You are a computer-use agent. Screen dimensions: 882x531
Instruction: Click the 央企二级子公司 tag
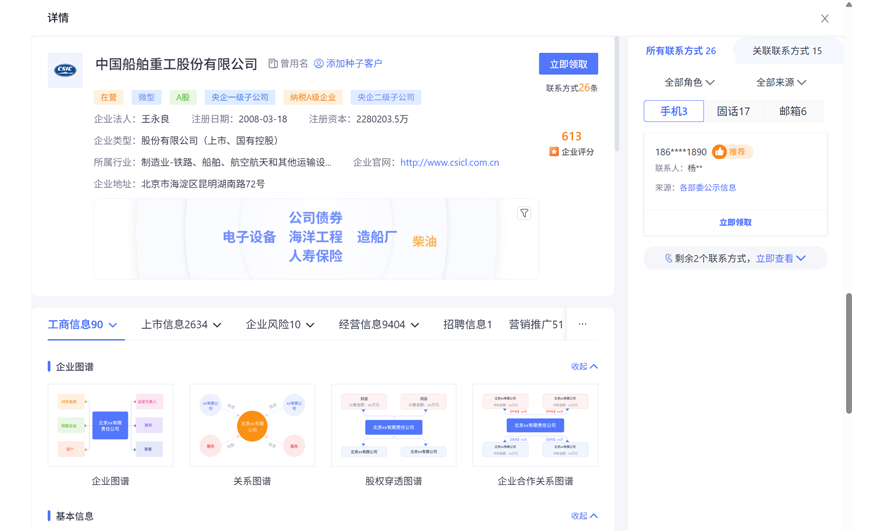point(386,97)
